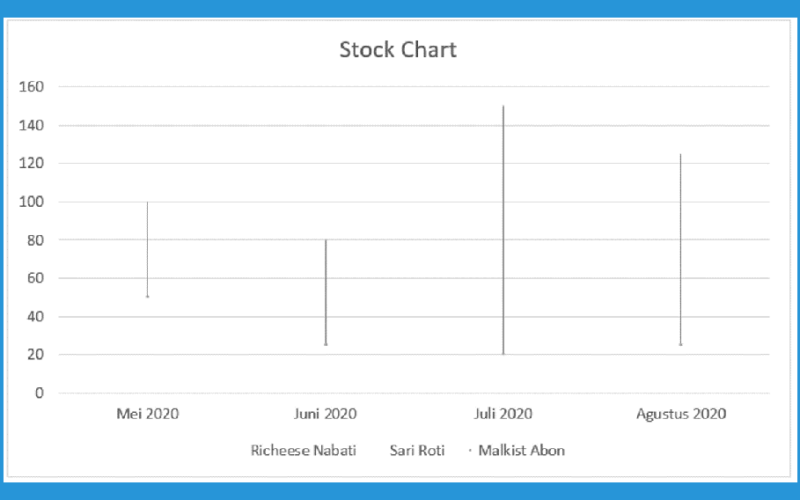Click the 40 value on vertical axis

tap(36, 317)
